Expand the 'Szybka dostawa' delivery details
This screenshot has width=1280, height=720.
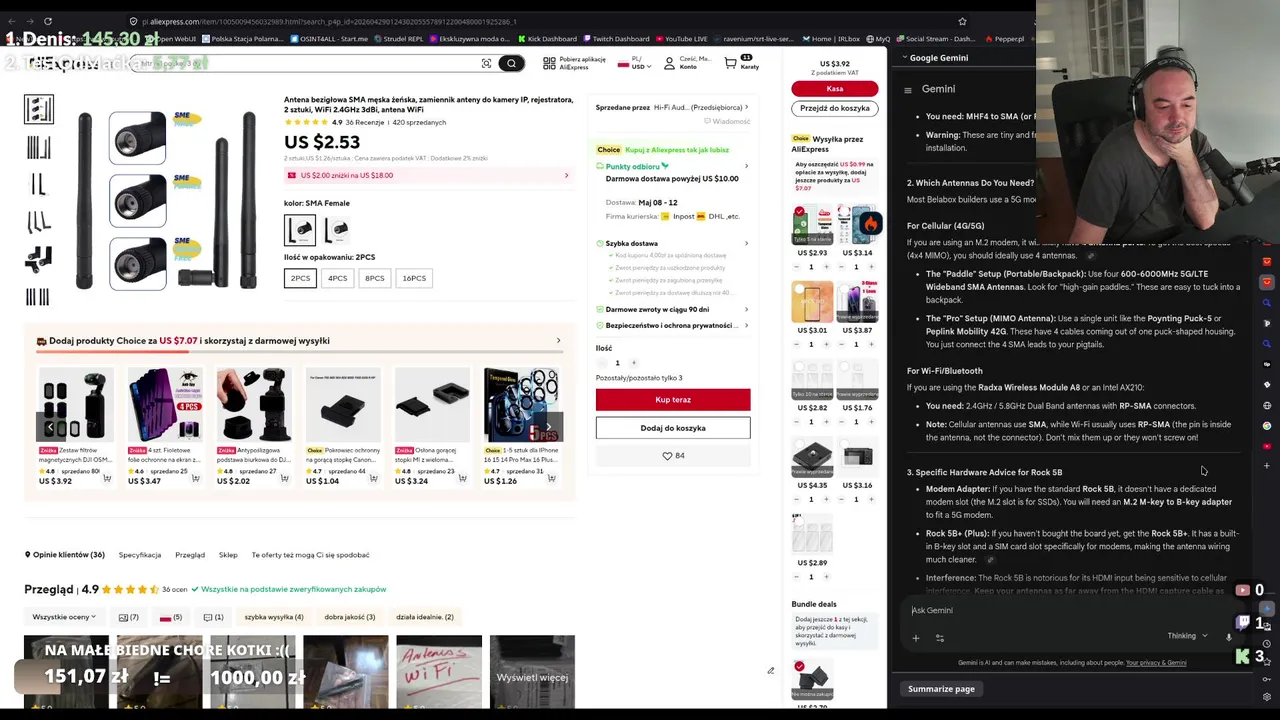pos(672,243)
